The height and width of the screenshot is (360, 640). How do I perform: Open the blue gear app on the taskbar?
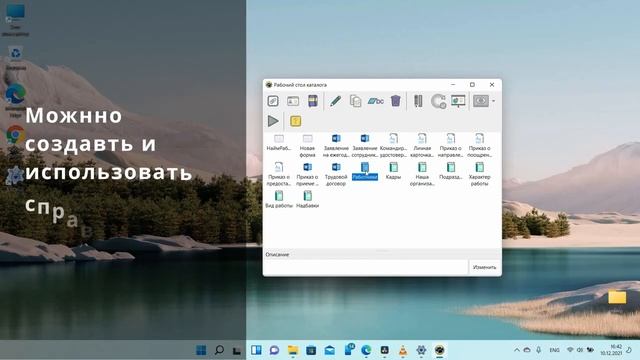[421, 350]
